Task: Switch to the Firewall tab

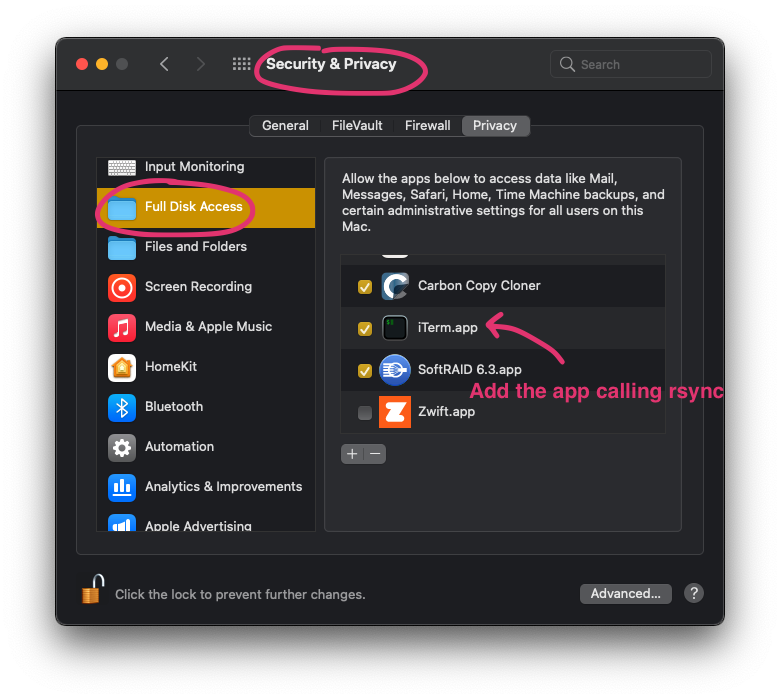Action: [427, 125]
